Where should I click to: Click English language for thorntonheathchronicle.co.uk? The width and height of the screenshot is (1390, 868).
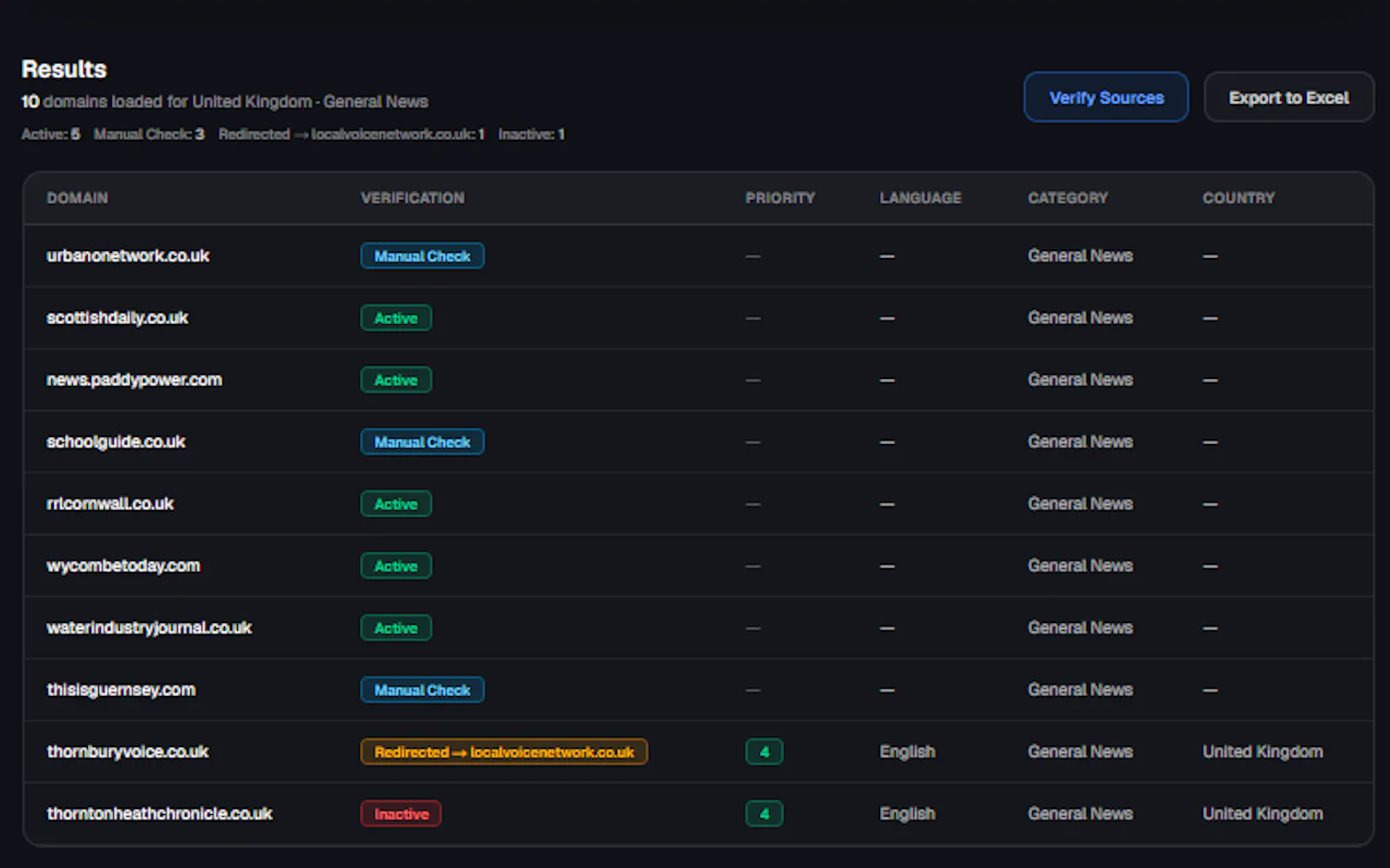[908, 813]
